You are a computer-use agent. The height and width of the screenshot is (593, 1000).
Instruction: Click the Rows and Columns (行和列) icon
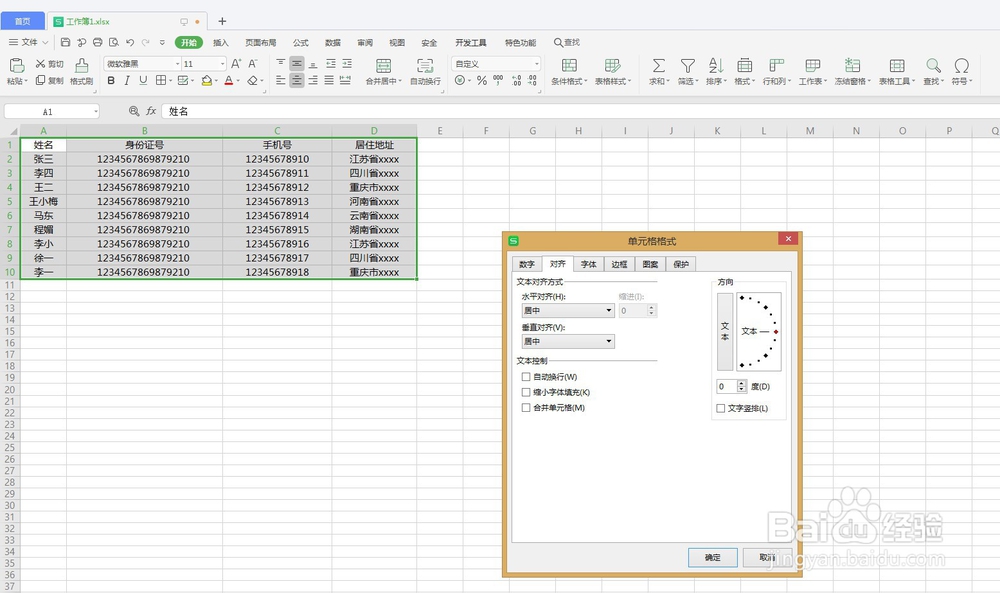(x=776, y=66)
